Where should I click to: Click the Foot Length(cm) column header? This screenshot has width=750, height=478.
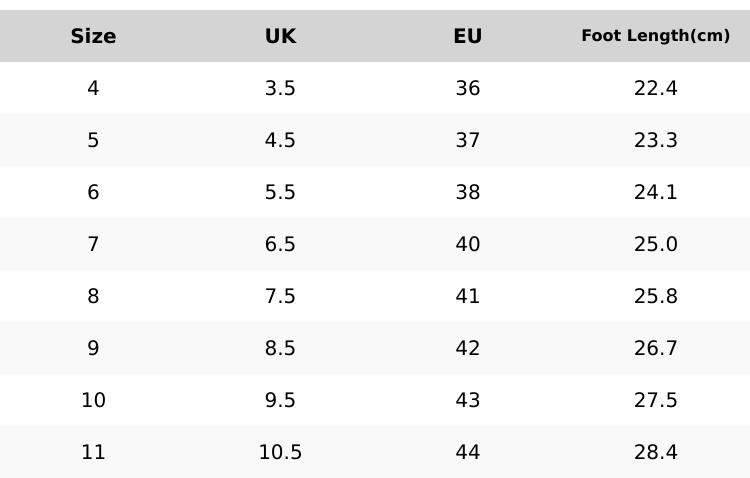(x=655, y=36)
